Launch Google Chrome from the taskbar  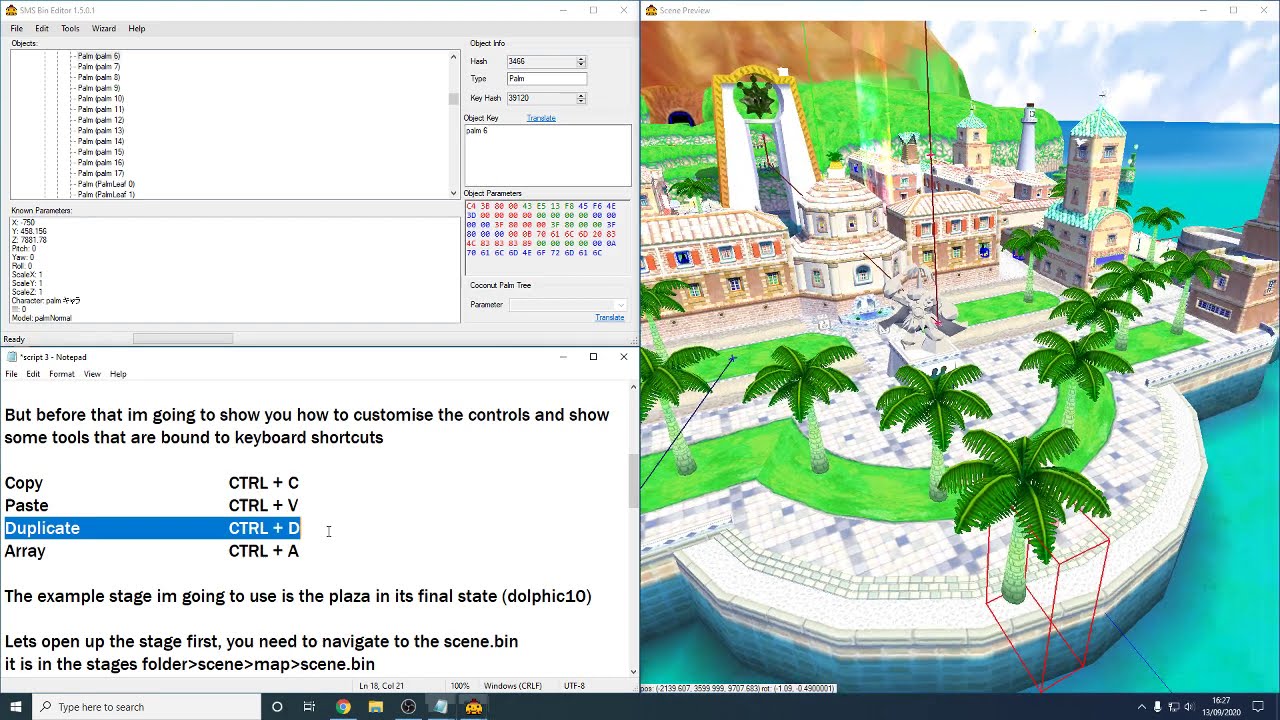tap(343, 707)
